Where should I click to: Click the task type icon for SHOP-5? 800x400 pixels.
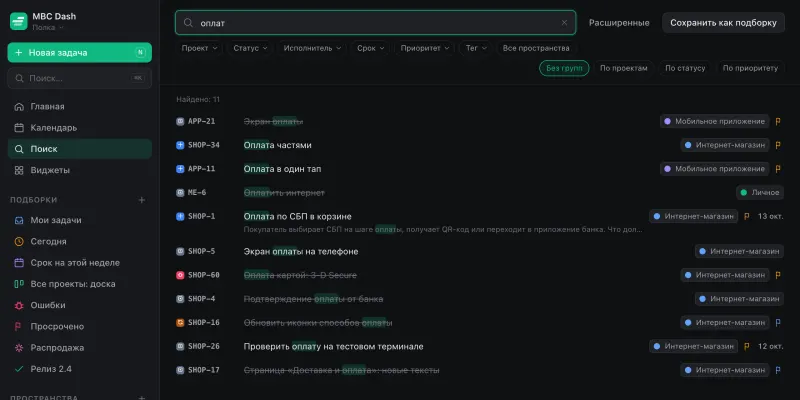(180, 252)
